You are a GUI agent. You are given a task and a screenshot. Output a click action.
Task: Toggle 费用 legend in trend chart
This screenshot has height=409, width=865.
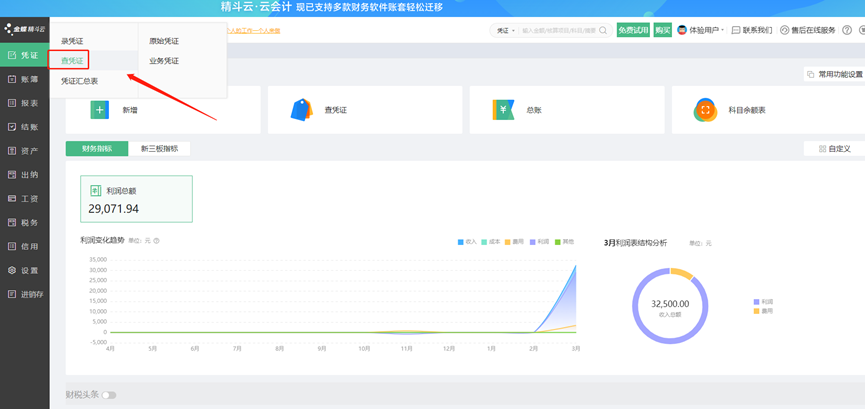pyautogui.click(x=515, y=241)
